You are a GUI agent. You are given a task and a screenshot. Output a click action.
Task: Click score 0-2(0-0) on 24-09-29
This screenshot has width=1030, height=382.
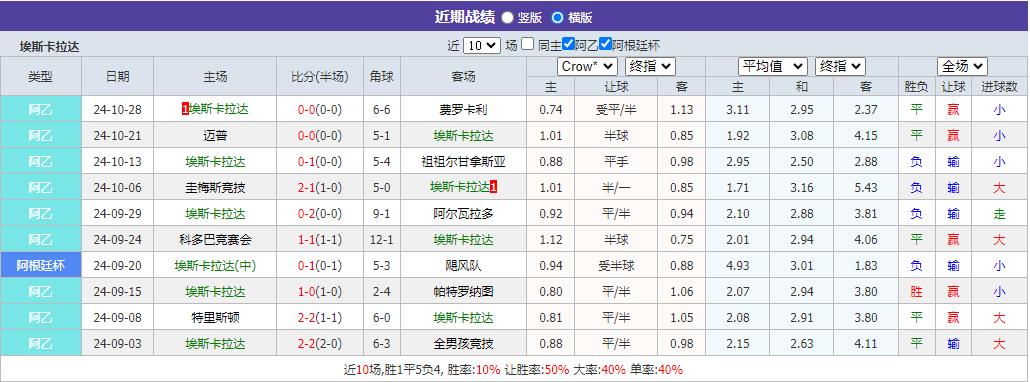point(320,214)
